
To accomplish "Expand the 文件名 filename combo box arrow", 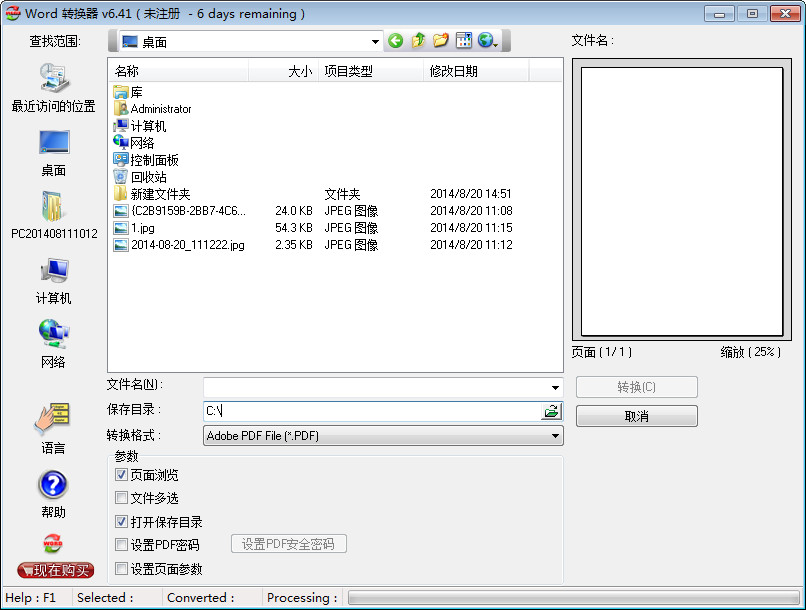I will (555, 387).
